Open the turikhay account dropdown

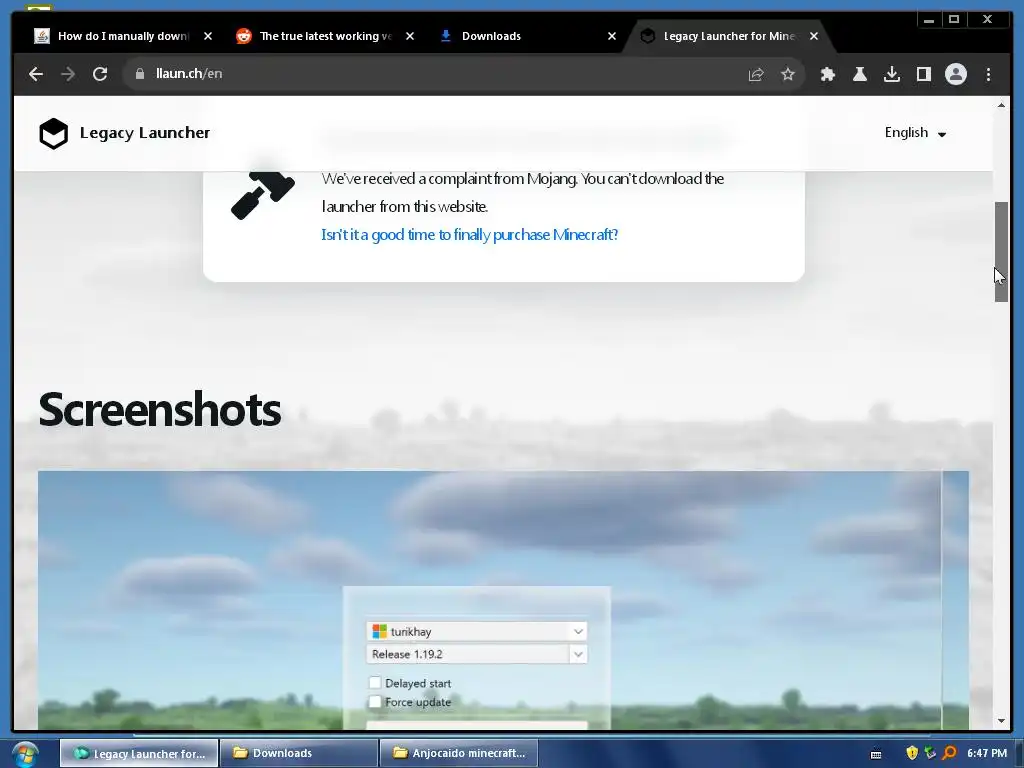[x=477, y=632]
